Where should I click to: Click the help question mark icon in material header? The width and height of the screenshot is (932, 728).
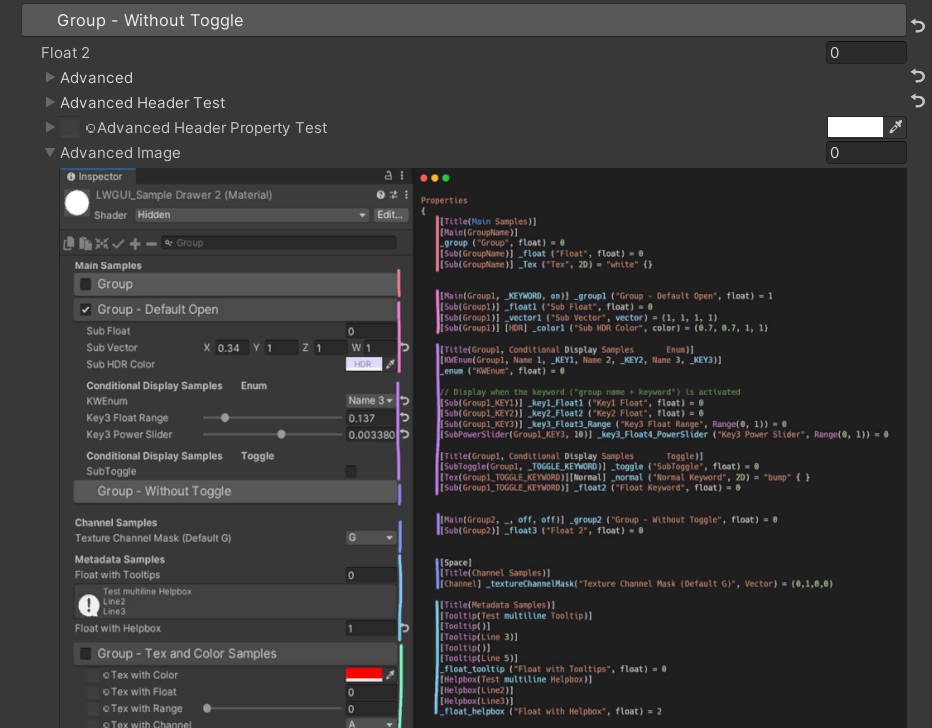coord(380,195)
